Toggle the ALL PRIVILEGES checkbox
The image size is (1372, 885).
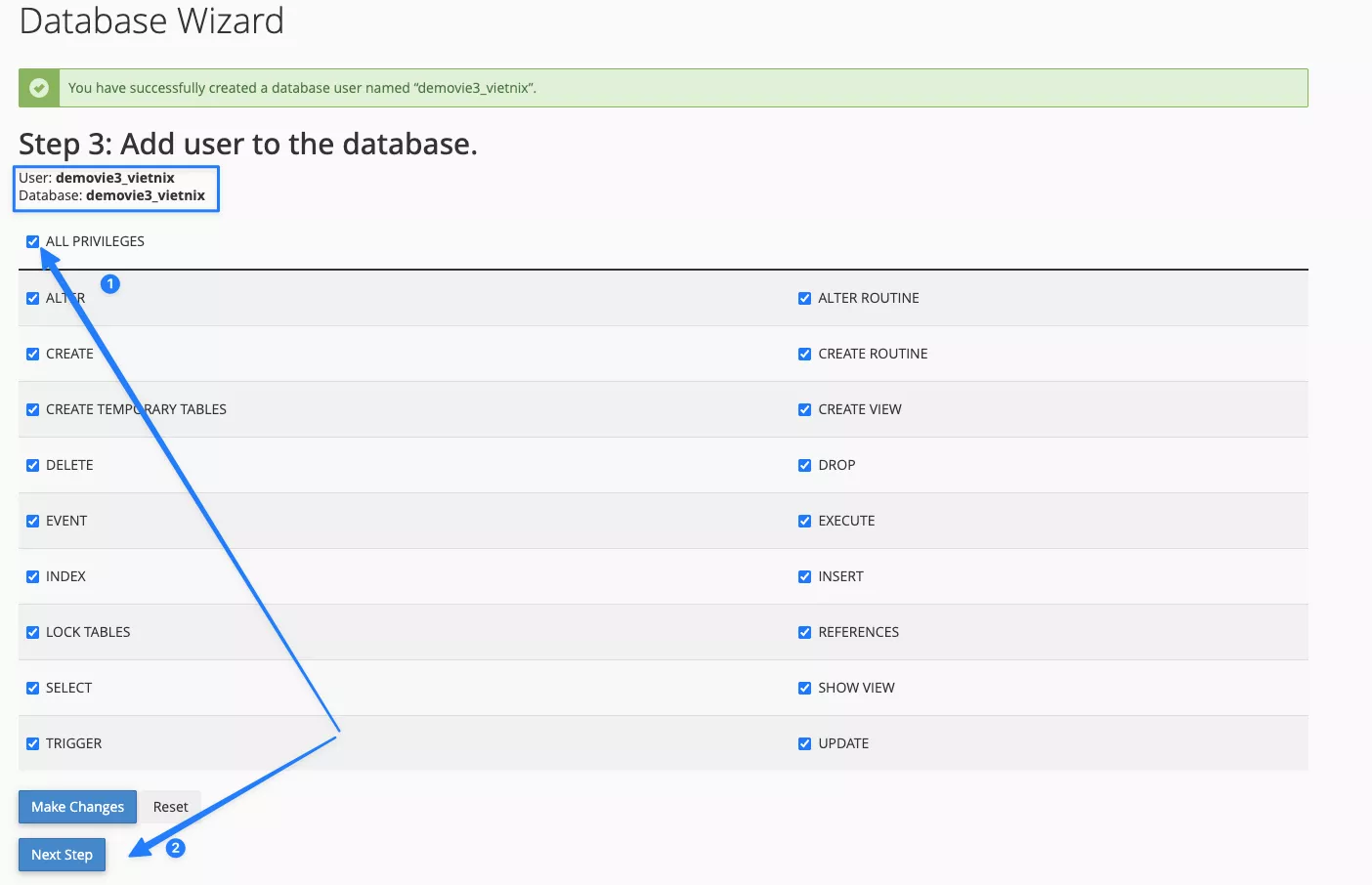32,241
